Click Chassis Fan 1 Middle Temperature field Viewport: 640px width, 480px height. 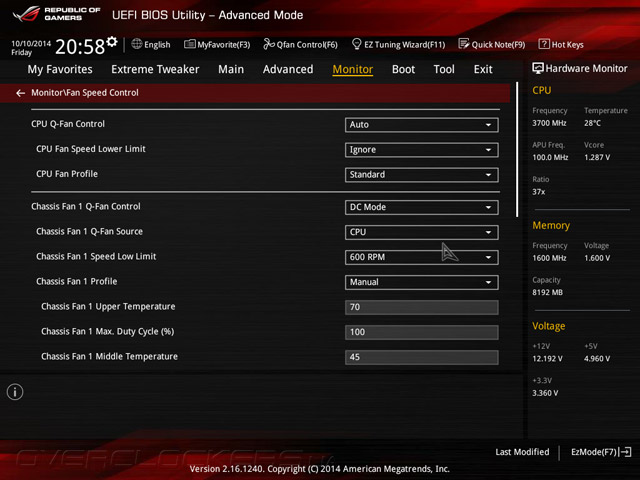pos(422,357)
